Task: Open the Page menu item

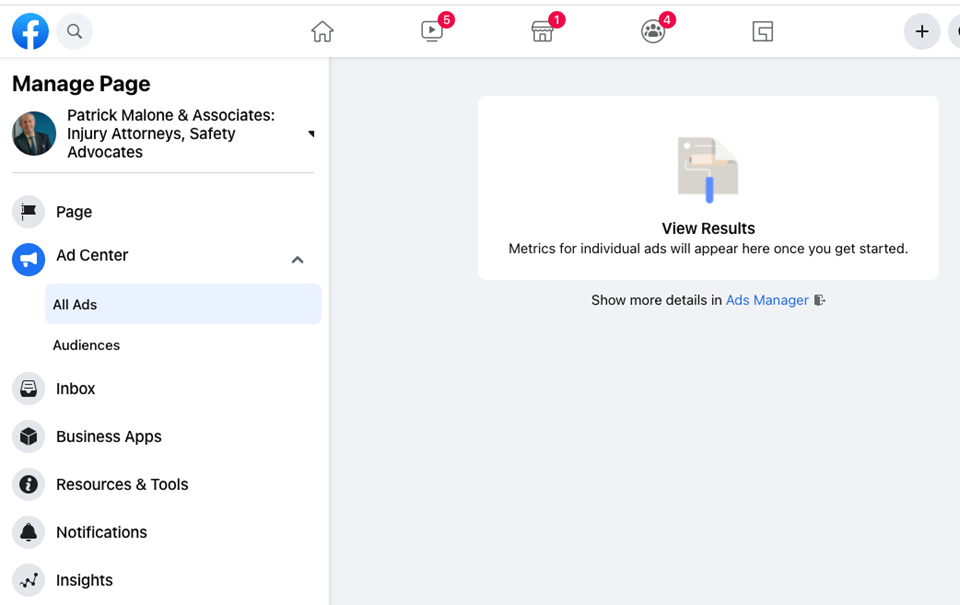Action: click(x=74, y=212)
